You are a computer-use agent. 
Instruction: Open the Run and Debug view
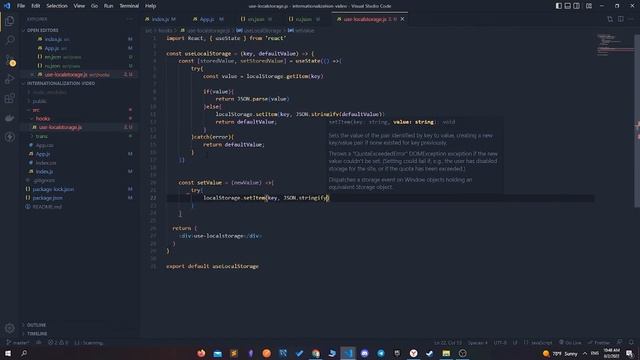[x=9, y=79]
